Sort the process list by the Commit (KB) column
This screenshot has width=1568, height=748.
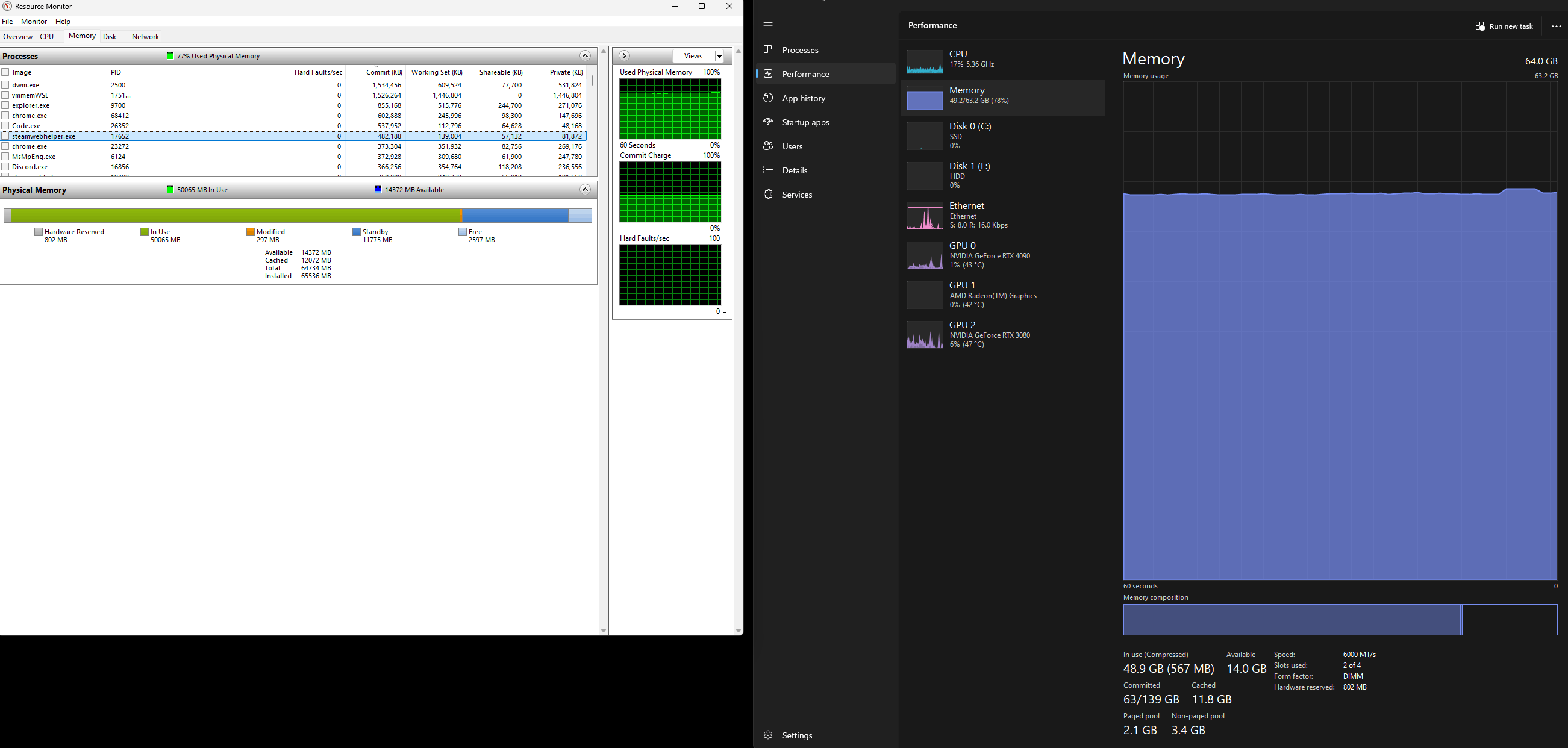tap(384, 72)
